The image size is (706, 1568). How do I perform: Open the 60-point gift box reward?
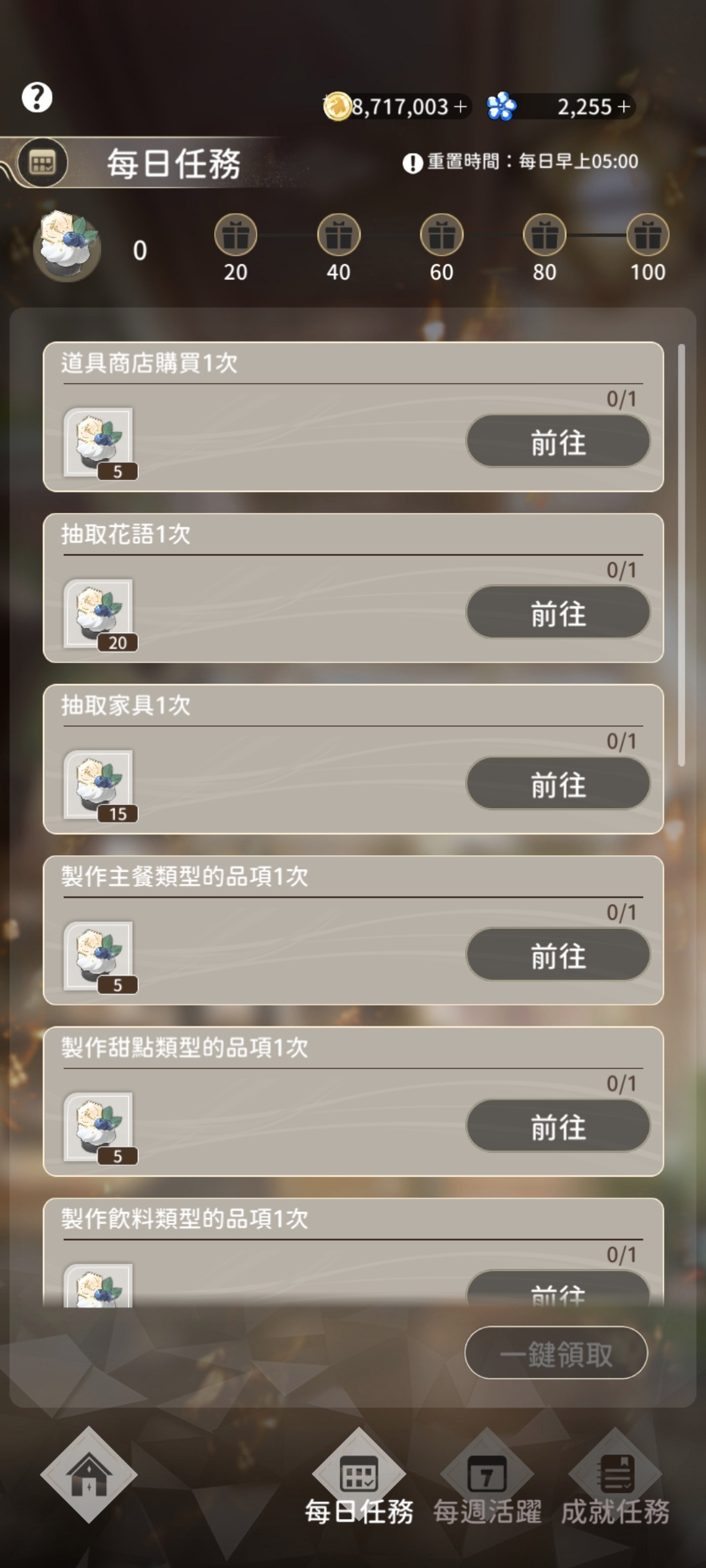(441, 235)
